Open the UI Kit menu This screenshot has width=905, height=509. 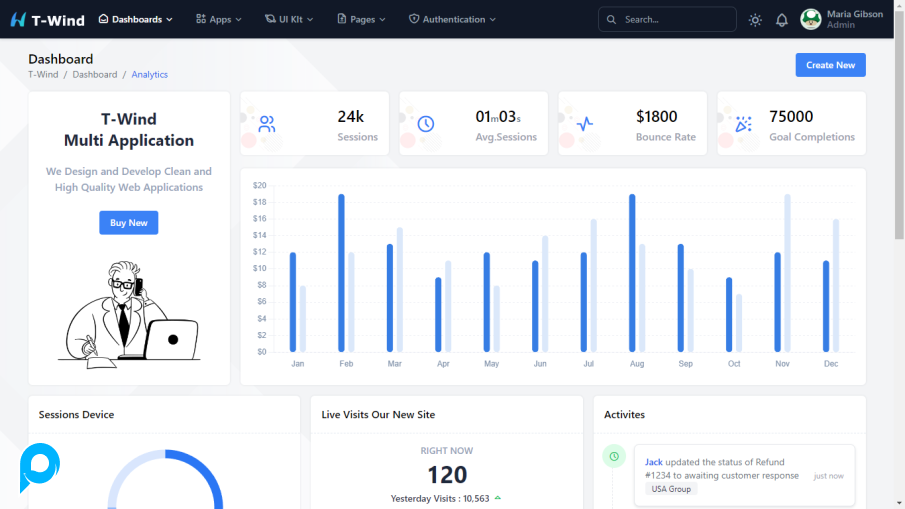(289, 19)
